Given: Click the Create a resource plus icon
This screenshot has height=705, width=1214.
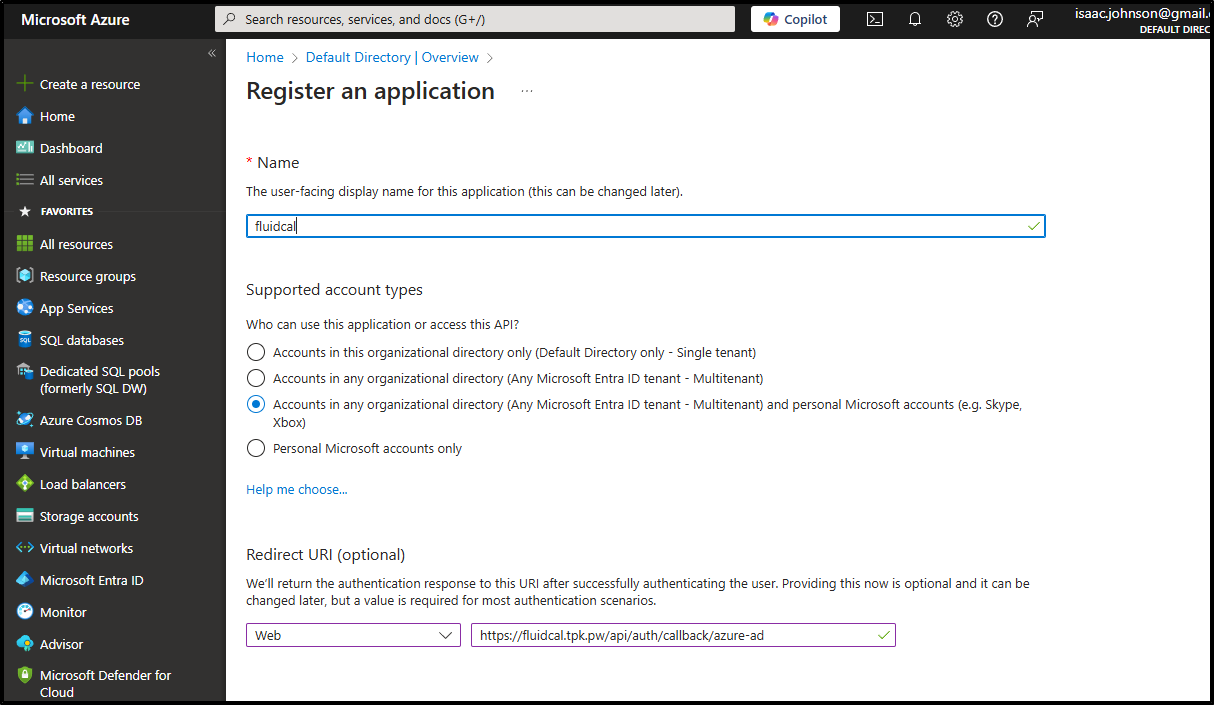Looking at the screenshot, I should point(25,84).
